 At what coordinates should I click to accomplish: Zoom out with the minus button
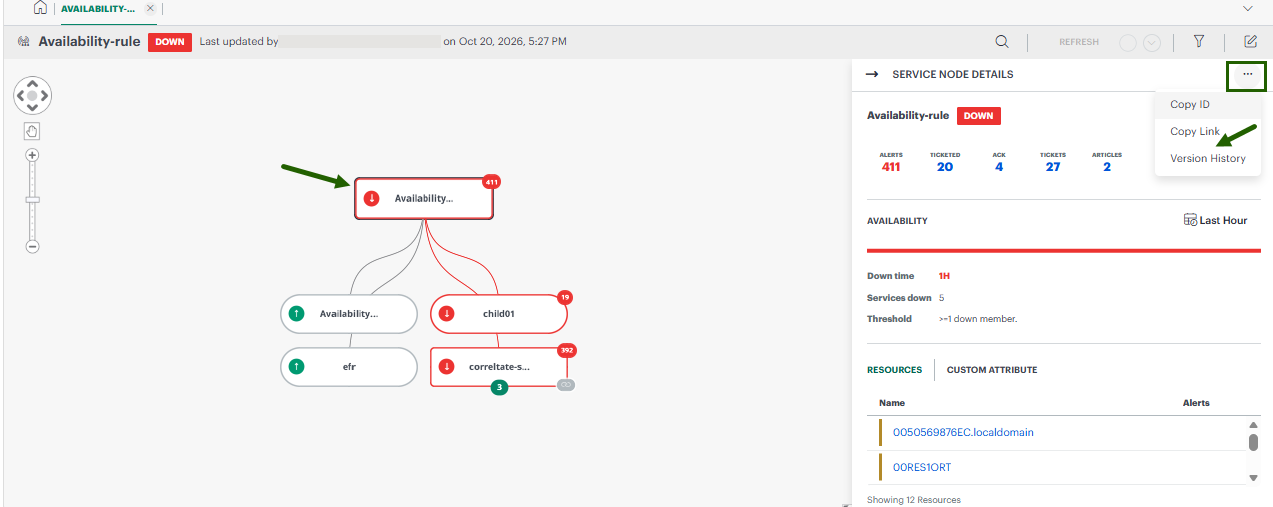pos(32,246)
